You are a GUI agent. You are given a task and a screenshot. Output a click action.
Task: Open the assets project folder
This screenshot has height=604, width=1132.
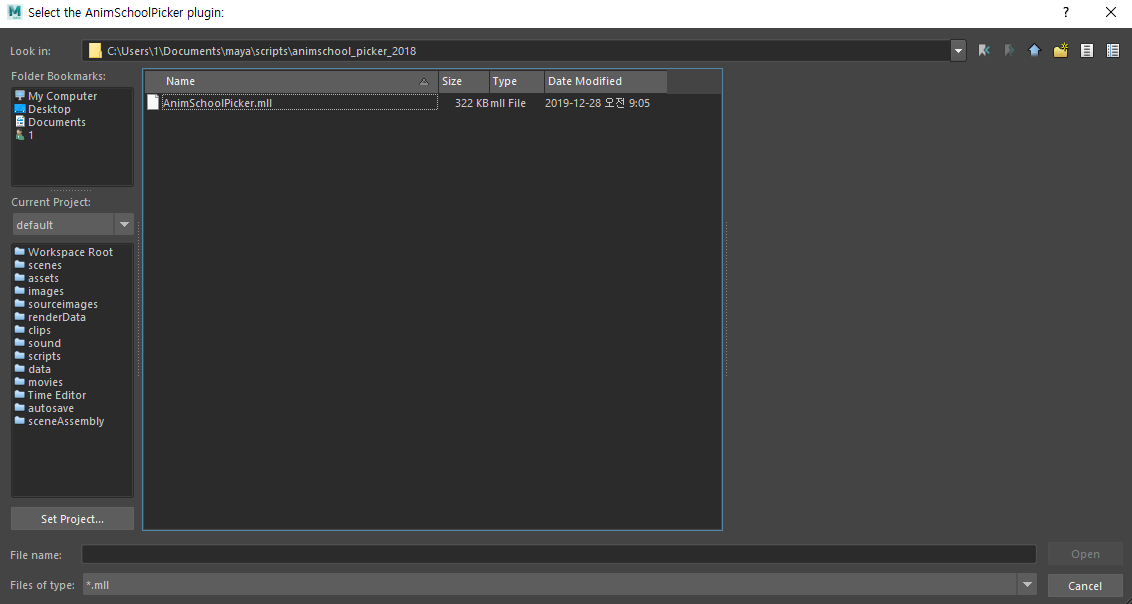tap(43, 279)
